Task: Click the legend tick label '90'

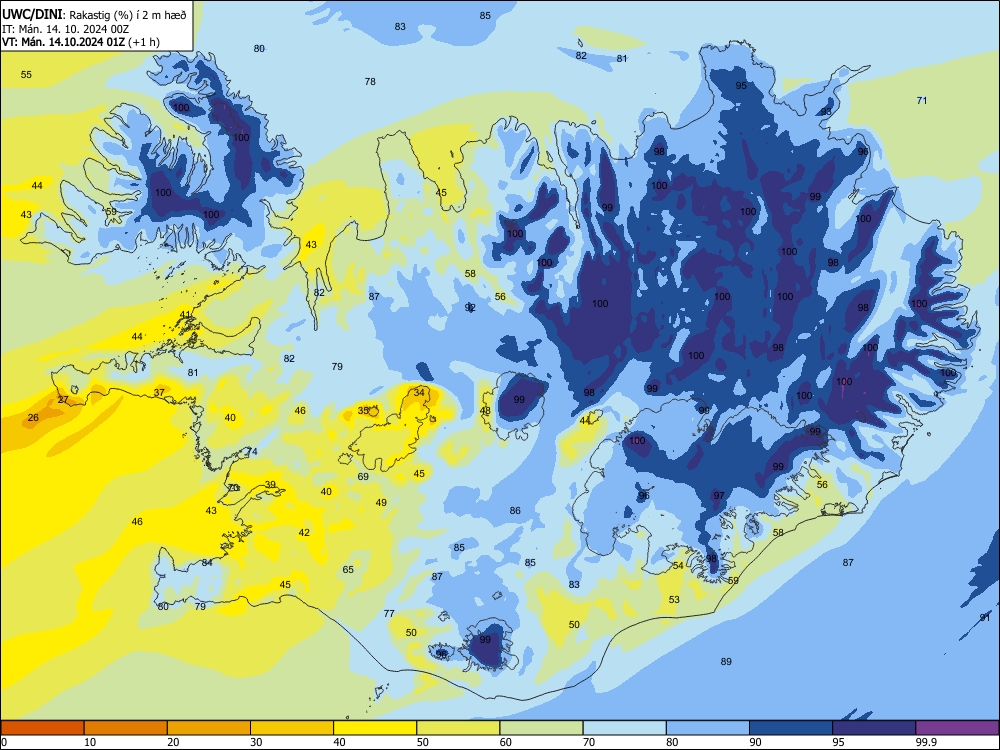Action: pos(755,742)
